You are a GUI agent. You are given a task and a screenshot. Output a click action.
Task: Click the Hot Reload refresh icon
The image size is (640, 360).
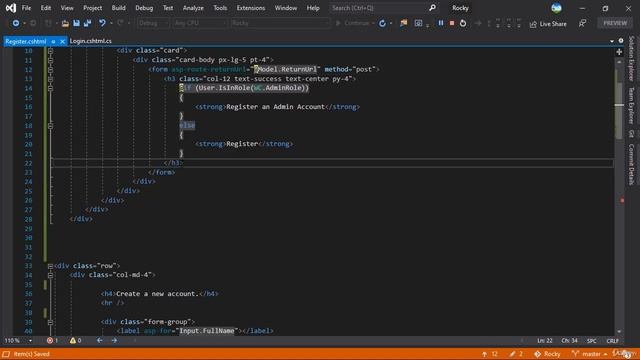point(382,23)
